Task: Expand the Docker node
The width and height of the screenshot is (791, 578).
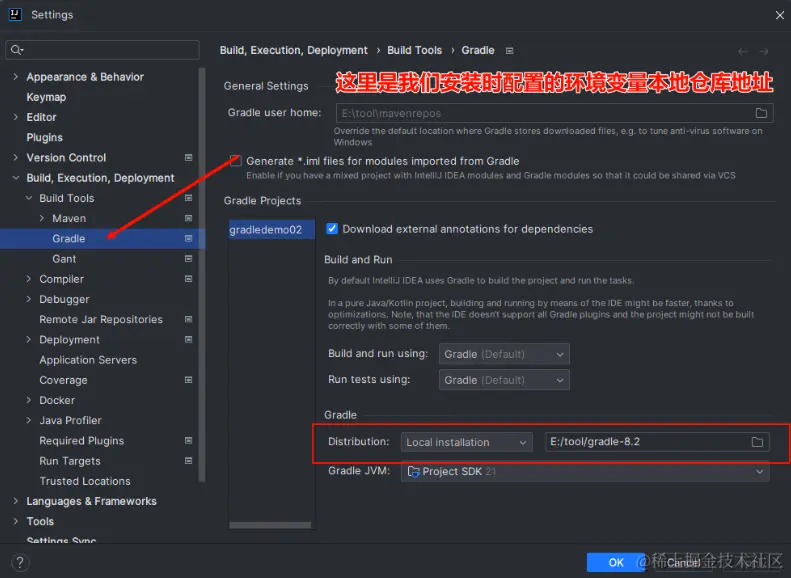Action: tap(29, 400)
